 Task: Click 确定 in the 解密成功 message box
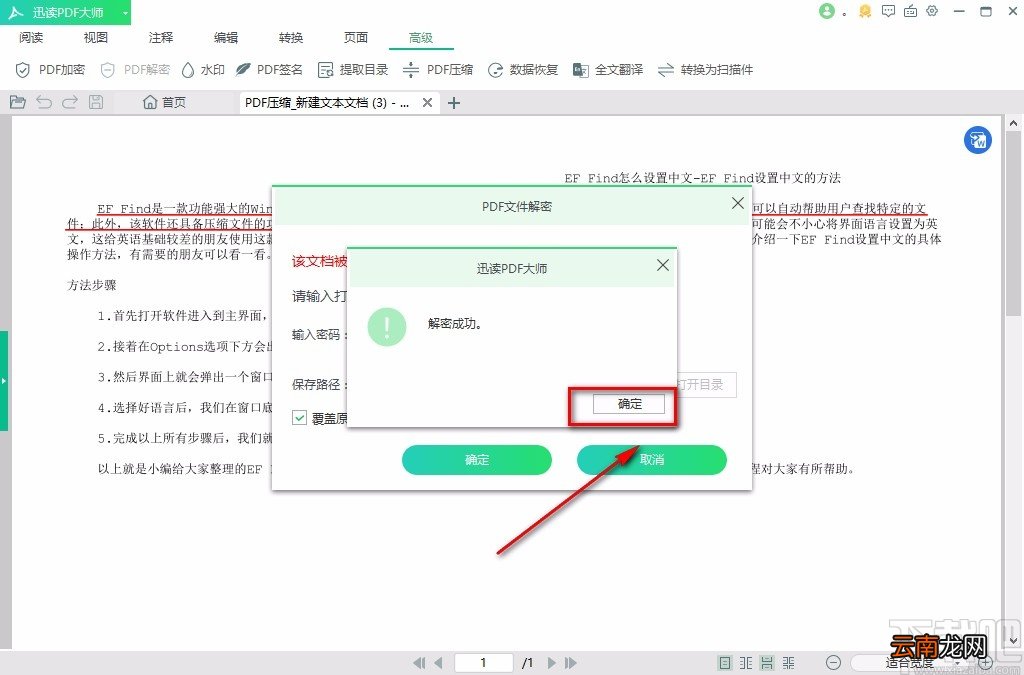click(629, 404)
